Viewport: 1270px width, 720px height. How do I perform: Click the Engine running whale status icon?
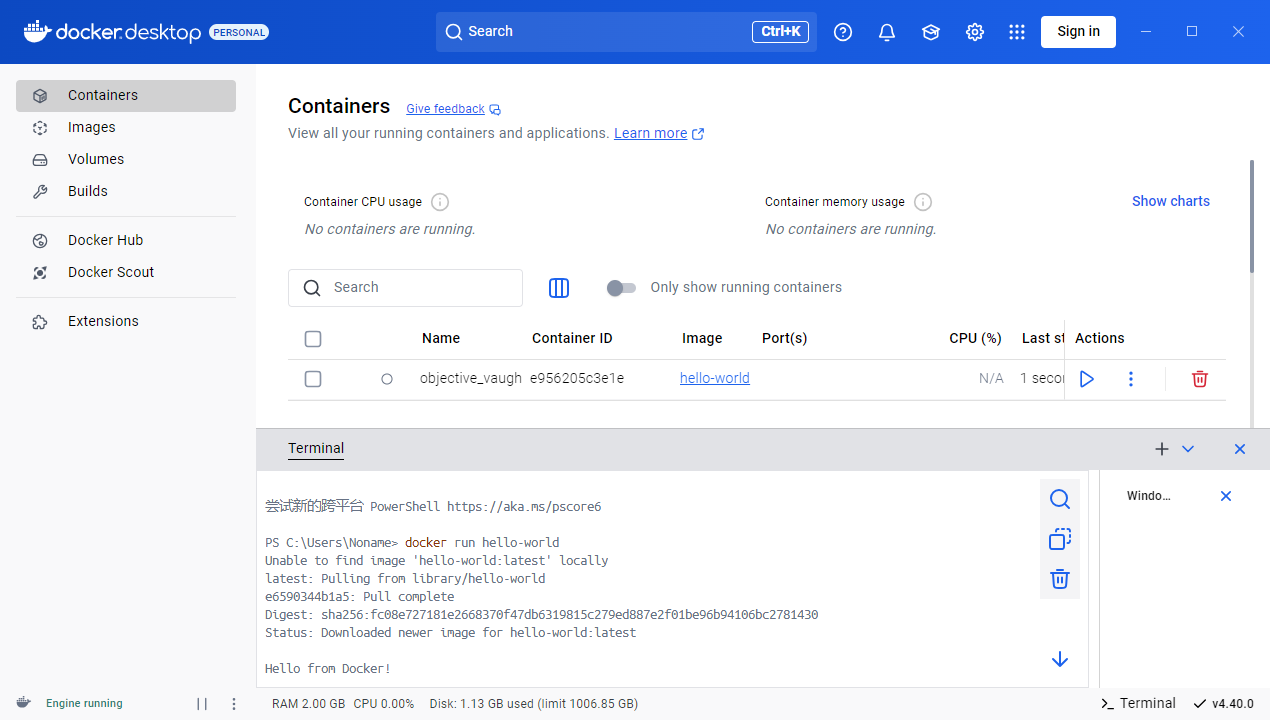point(24,703)
